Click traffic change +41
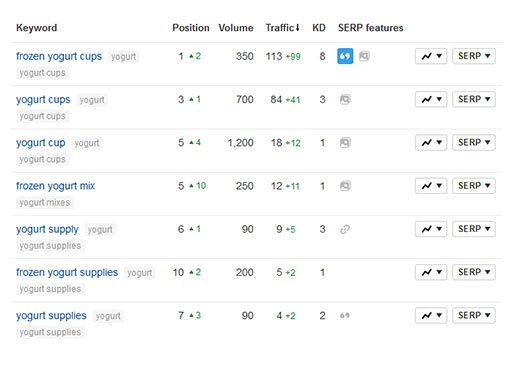The height and width of the screenshot is (368, 511). (293, 100)
